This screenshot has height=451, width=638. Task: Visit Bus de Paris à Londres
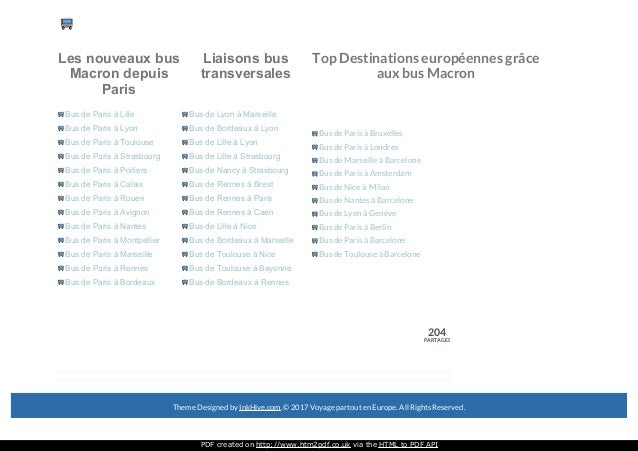359,147
